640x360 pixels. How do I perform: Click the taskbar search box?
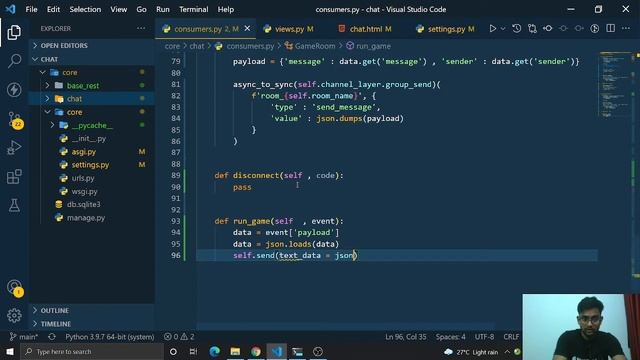pyautogui.click(x=92, y=351)
